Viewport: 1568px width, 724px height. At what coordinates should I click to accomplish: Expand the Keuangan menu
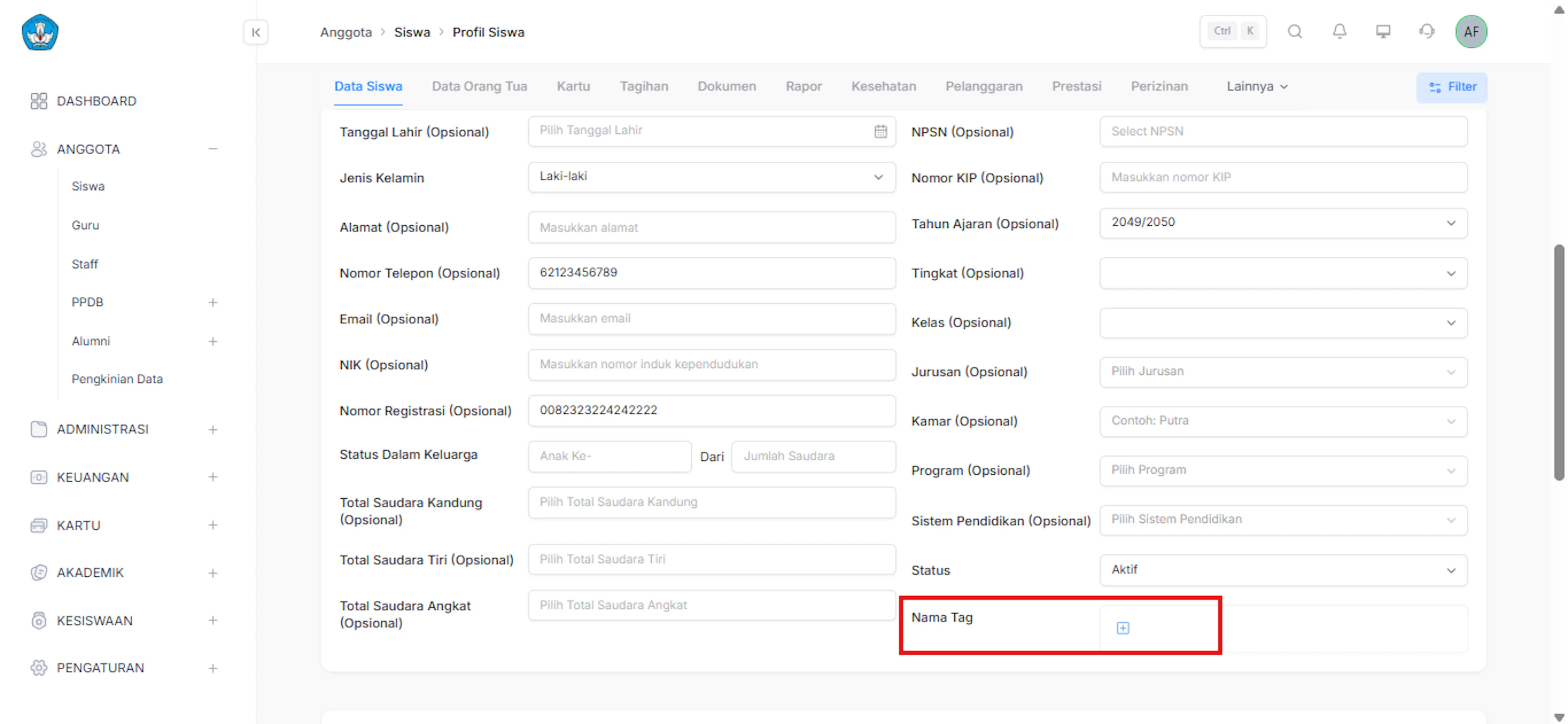213,477
